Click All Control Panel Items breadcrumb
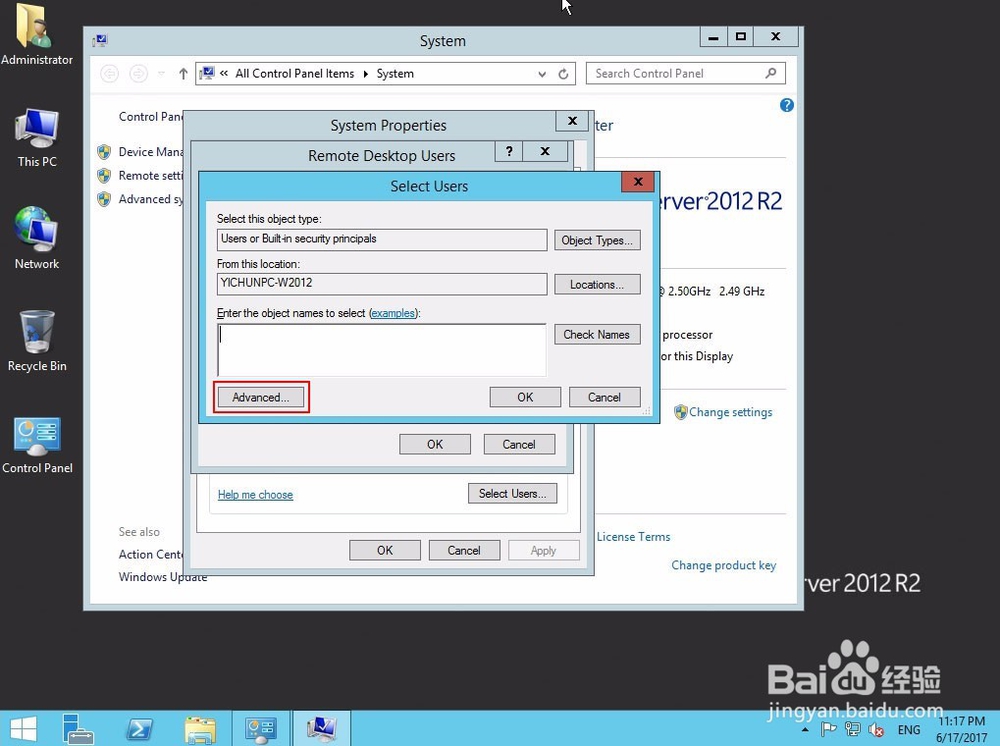 [x=295, y=73]
